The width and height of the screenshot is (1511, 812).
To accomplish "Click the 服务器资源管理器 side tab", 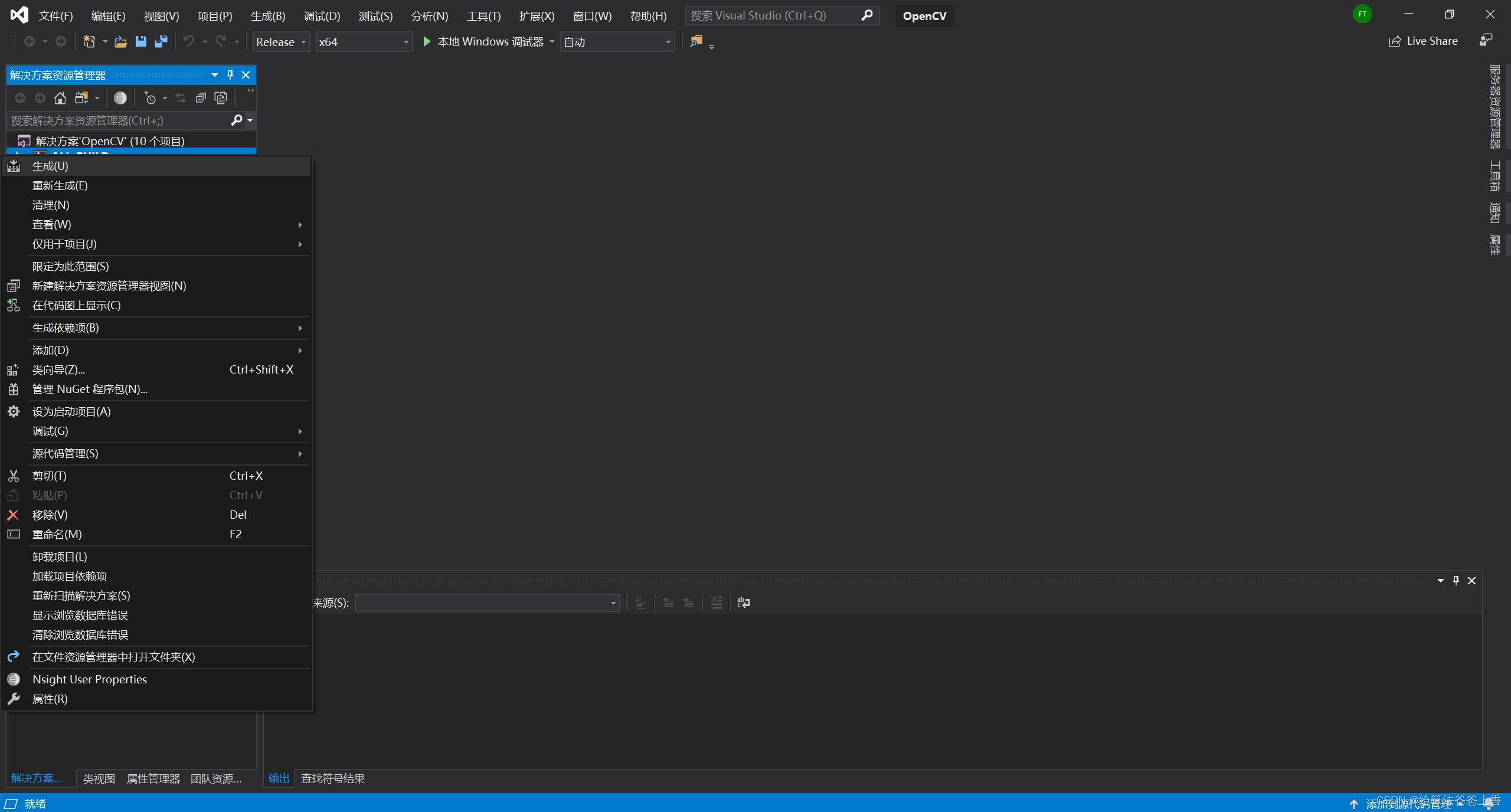I will 1494,107.
